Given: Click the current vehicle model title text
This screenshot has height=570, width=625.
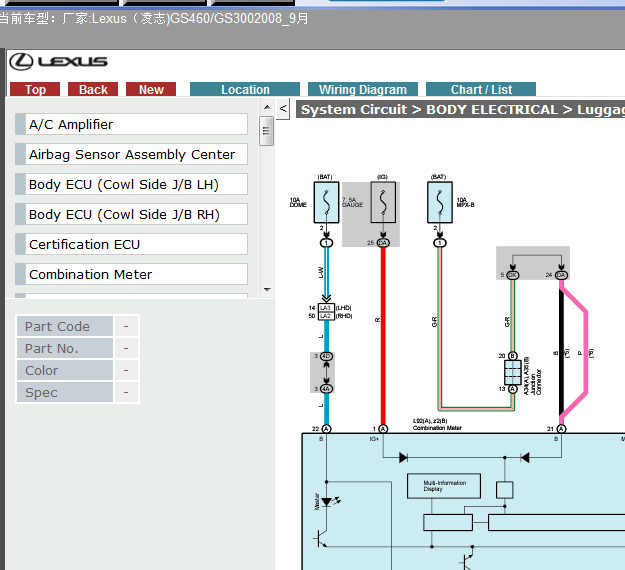Looking at the screenshot, I should pyautogui.click(x=154, y=18).
